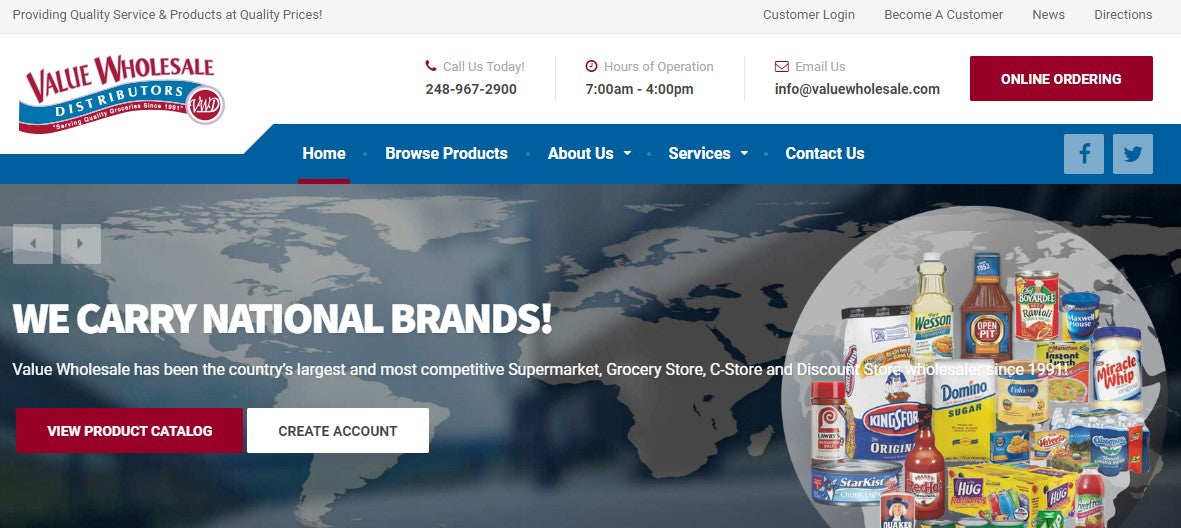Open the Twitter profile icon
This screenshot has height=528, width=1181.
tap(1133, 154)
